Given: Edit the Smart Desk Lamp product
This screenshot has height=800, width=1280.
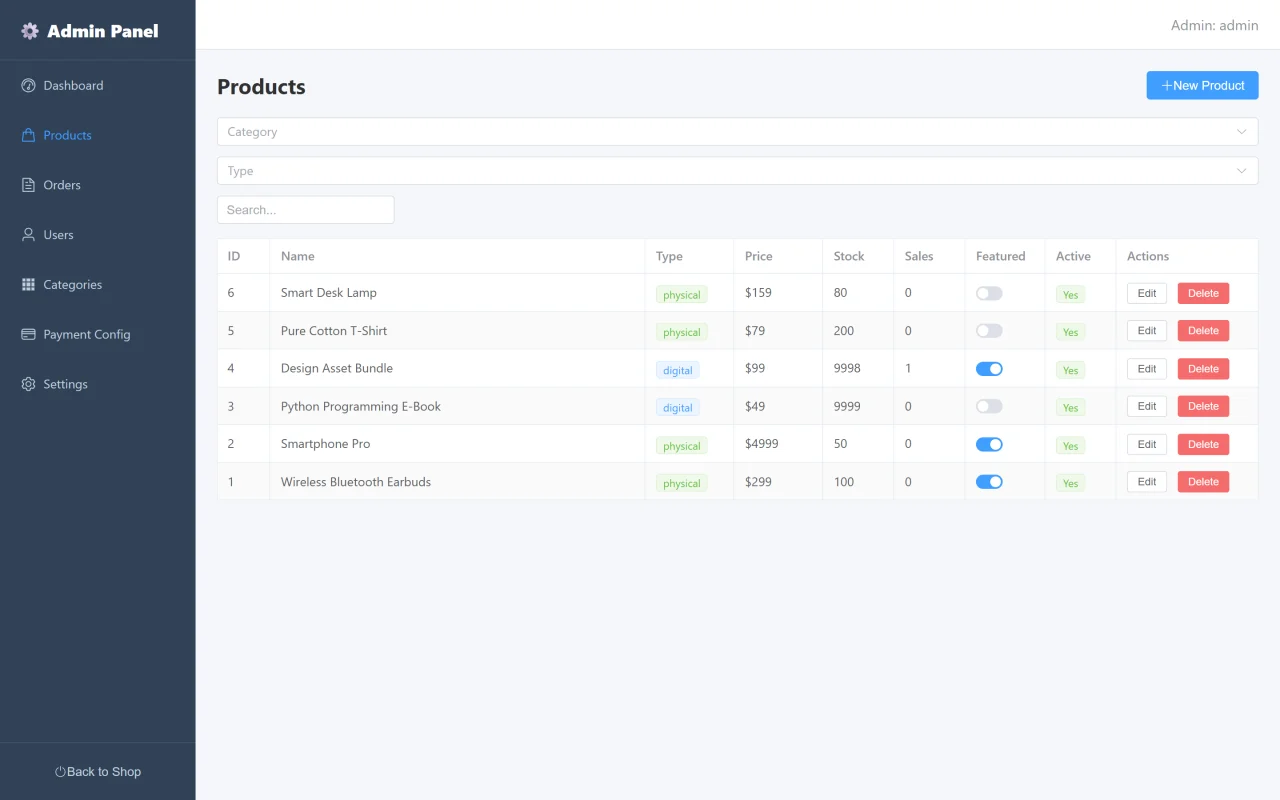Looking at the screenshot, I should [x=1147, y=293].
